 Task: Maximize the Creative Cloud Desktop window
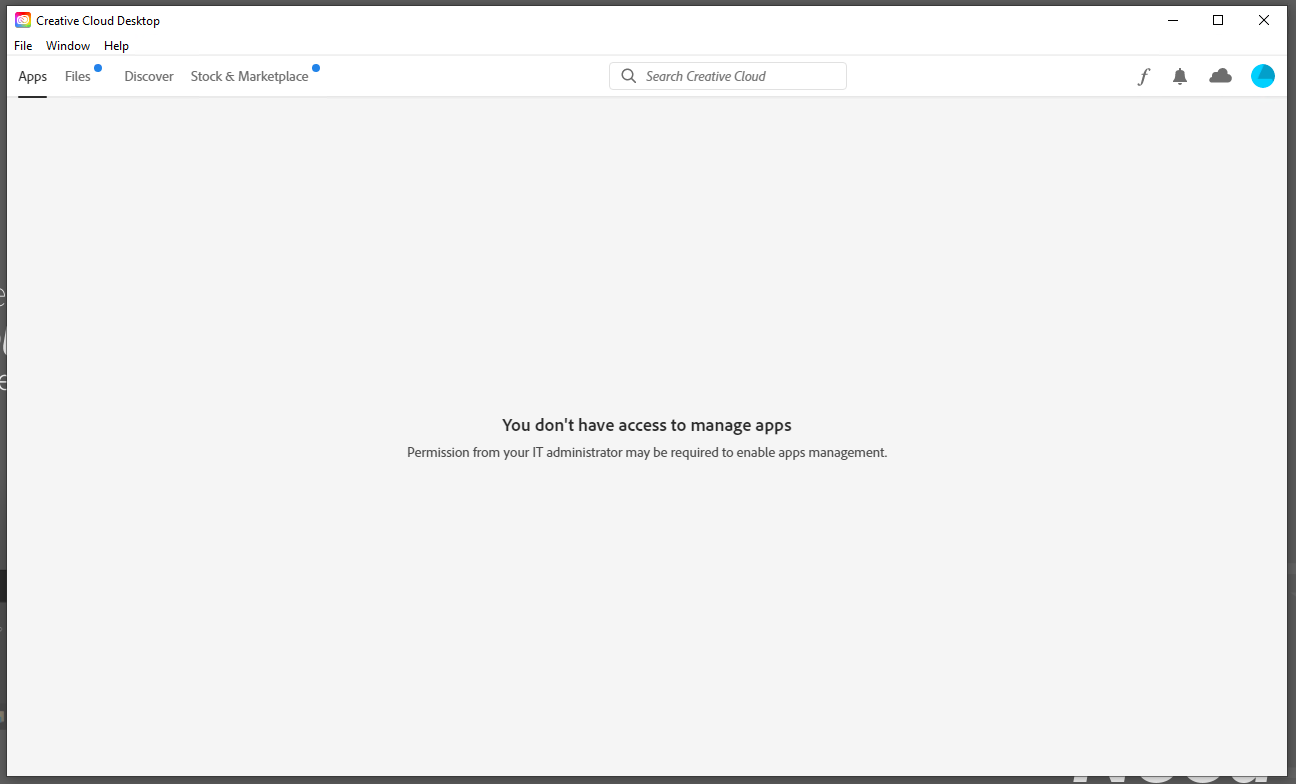point(1218,20)
